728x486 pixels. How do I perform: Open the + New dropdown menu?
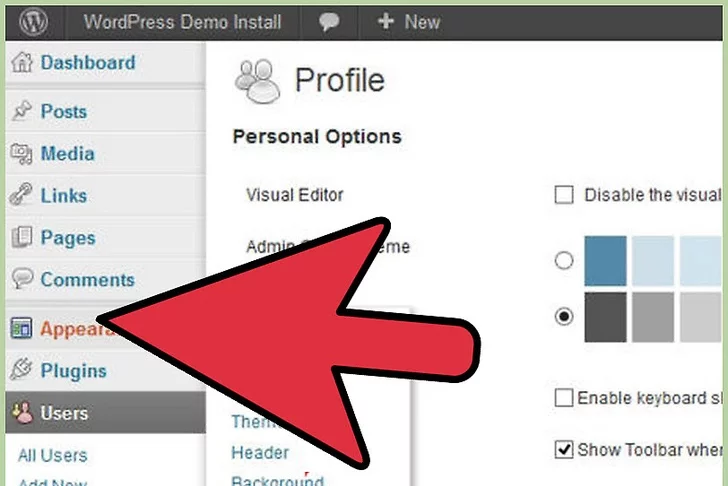[406, 21]
